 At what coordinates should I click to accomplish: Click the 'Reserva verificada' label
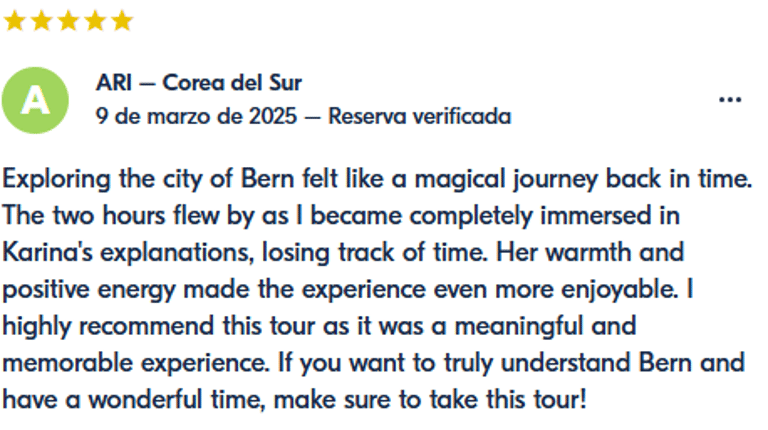point(420,117)
